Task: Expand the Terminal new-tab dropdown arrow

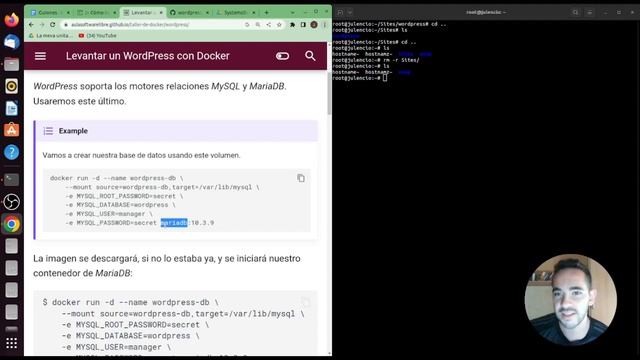Action: [350, 12]
